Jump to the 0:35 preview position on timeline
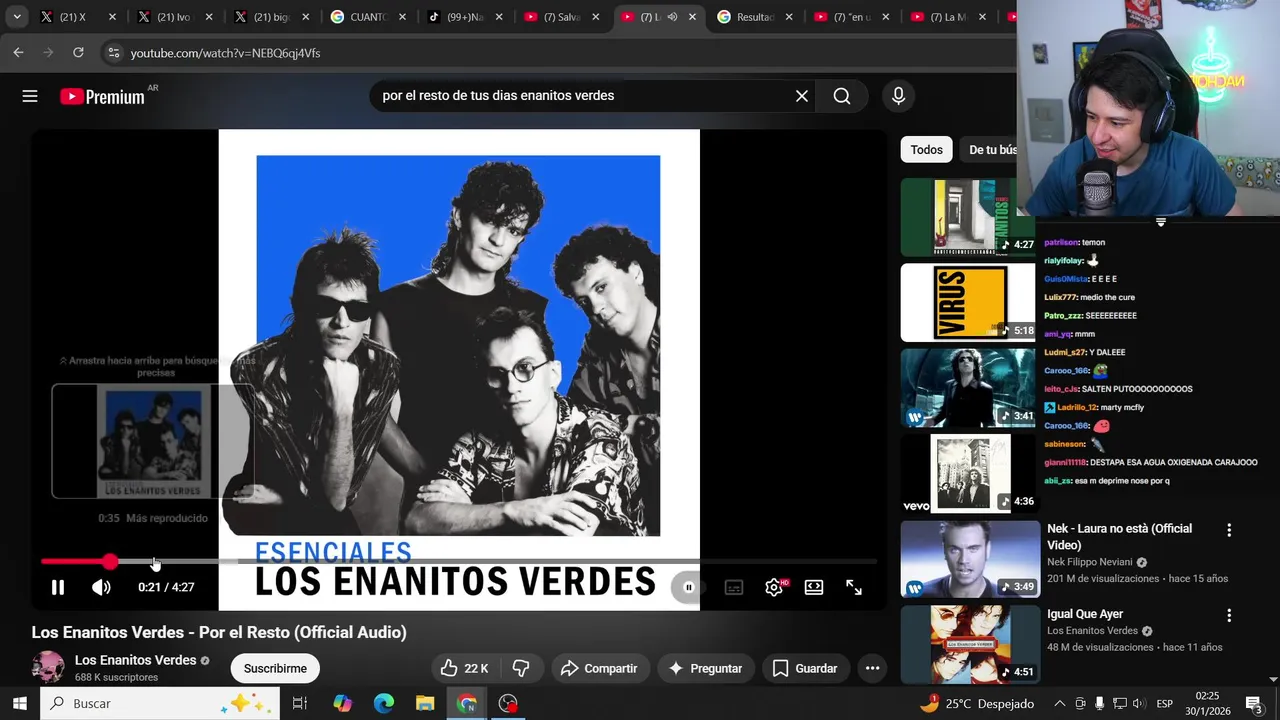 [154, 562]
